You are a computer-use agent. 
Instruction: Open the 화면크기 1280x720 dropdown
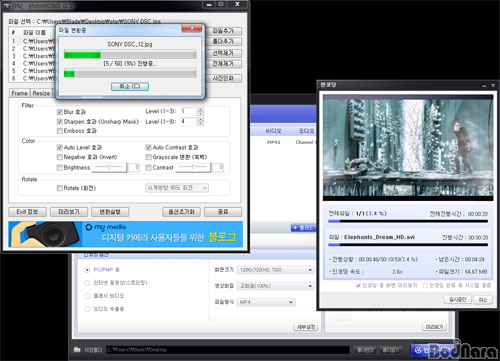275,270
